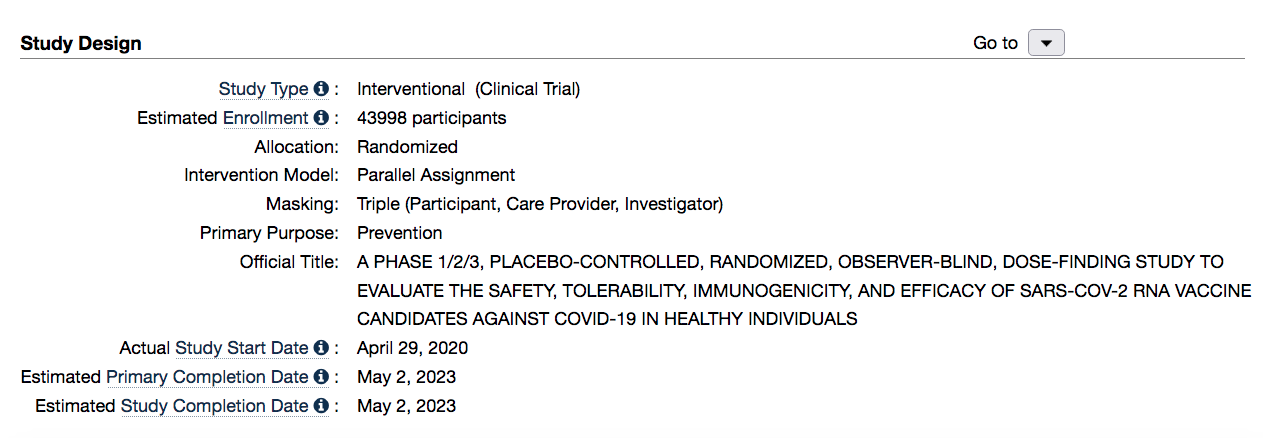The image size is (1263, 438).
Task: Select the 43998 participants value
Action: point(432,118)
